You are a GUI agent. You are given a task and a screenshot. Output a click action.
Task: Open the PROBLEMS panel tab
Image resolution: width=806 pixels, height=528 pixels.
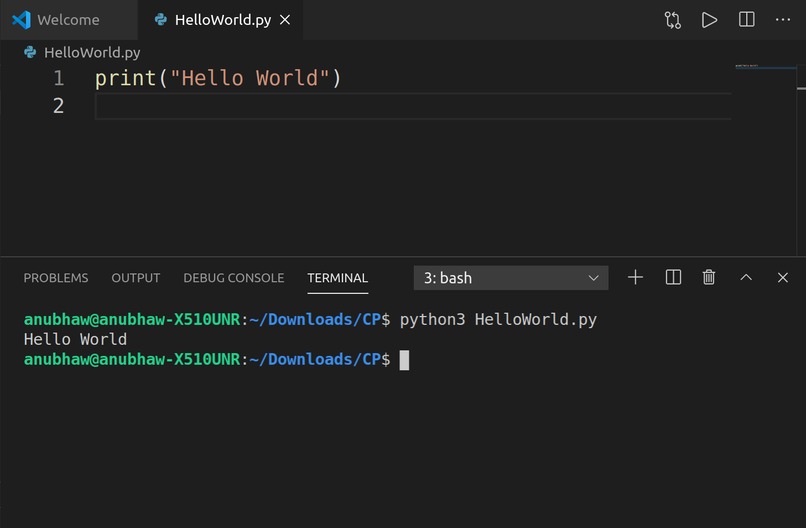click(x=56, y=278)
